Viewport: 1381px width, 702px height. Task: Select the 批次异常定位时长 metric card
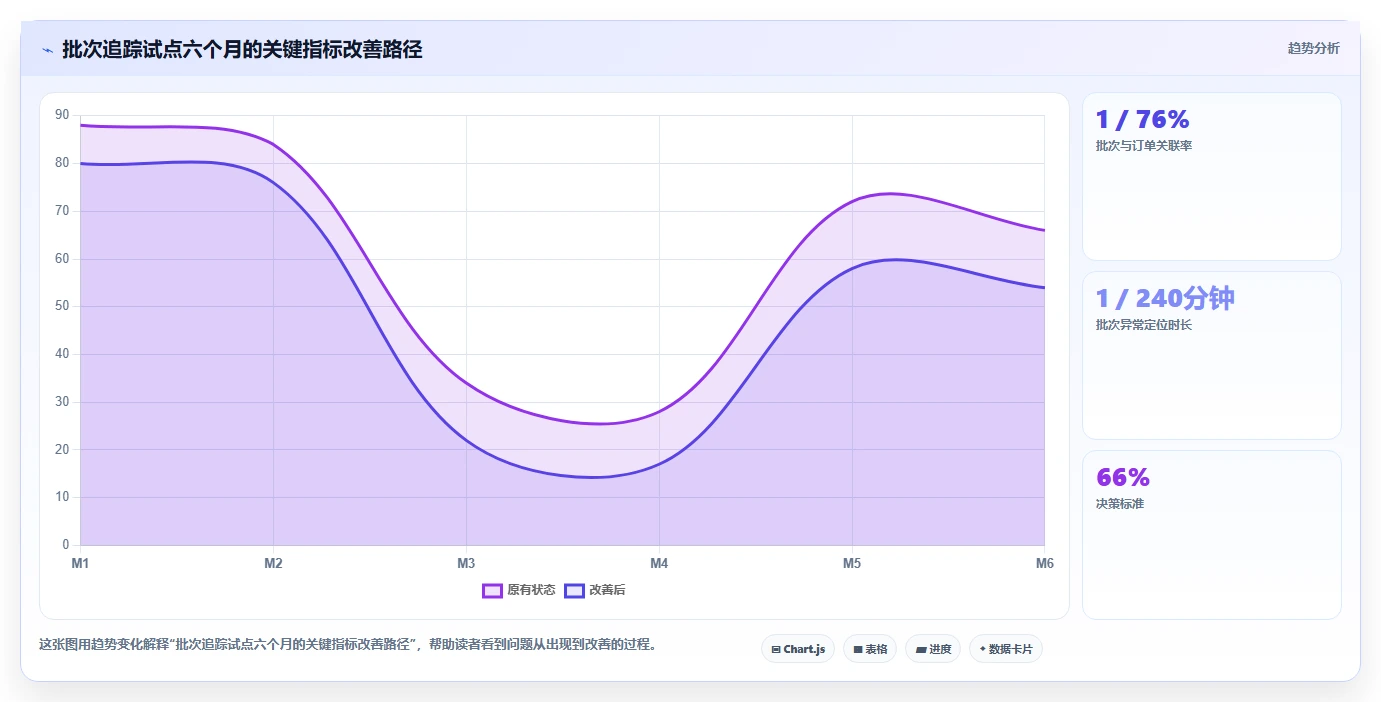tap(1212, 355)
